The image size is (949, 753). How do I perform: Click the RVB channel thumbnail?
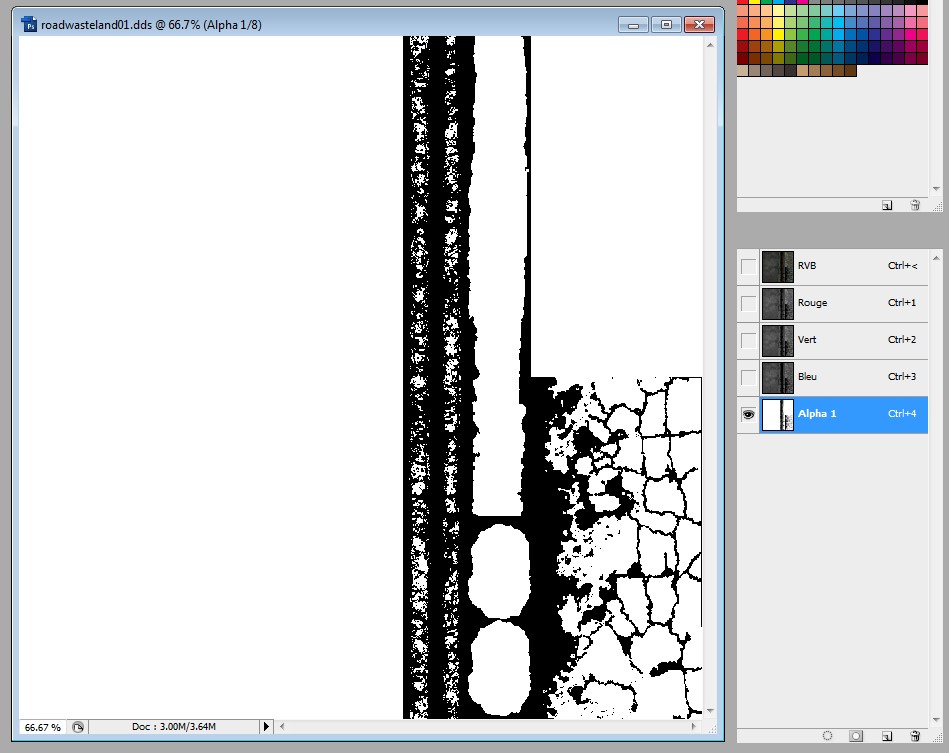click(x=778, y=267)
